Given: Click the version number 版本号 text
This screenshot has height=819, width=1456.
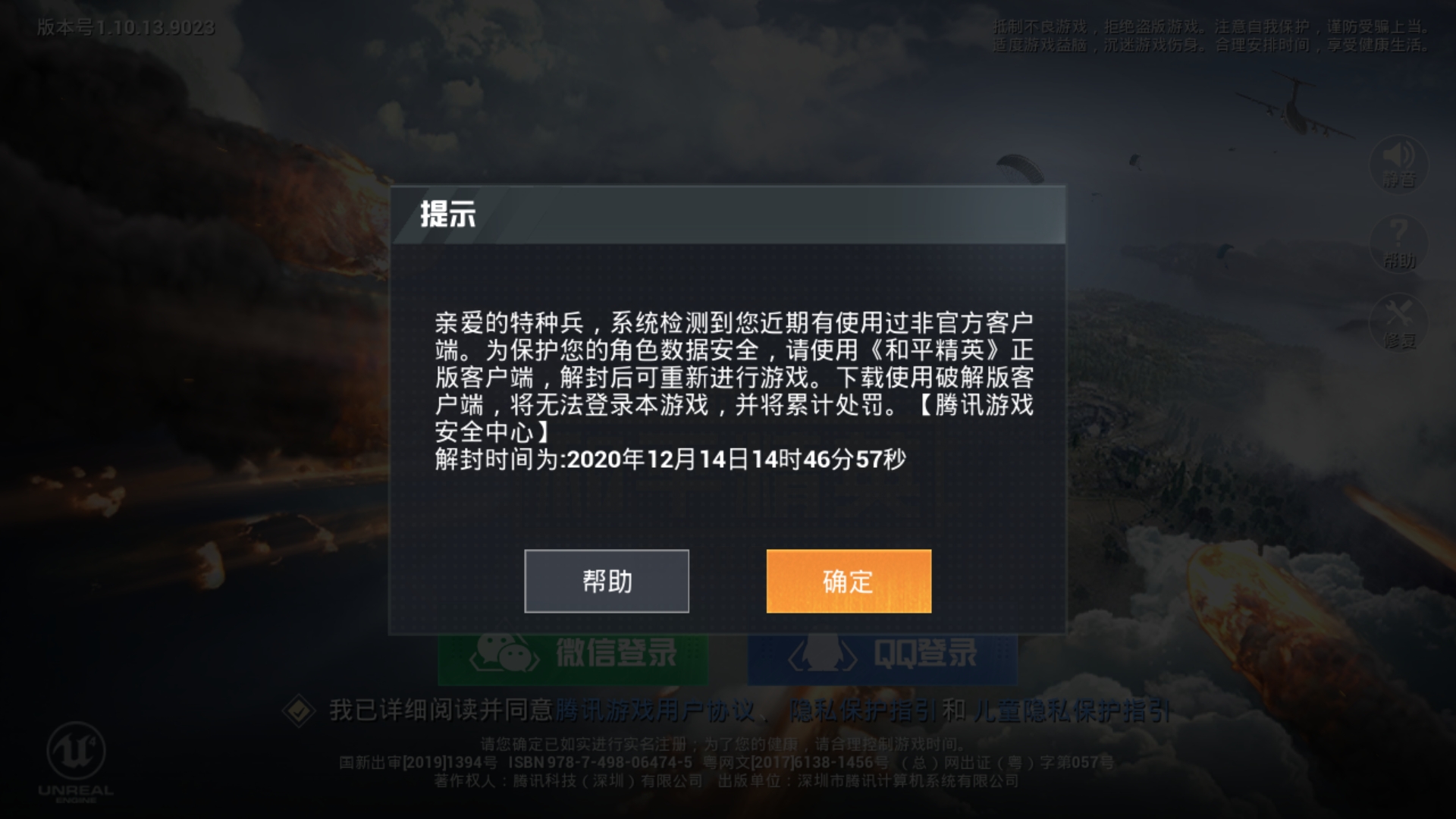Looking at the screenshot, I should pyautogui.click(x=126, y=28).
